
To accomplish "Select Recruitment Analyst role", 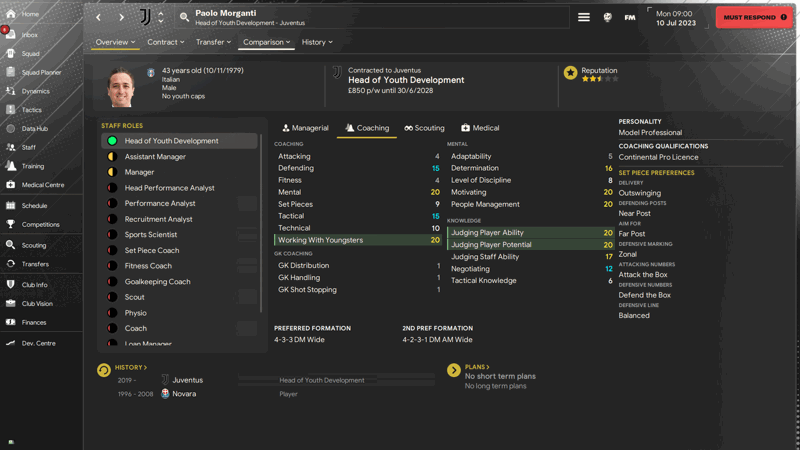I will [x=179, y=219].
